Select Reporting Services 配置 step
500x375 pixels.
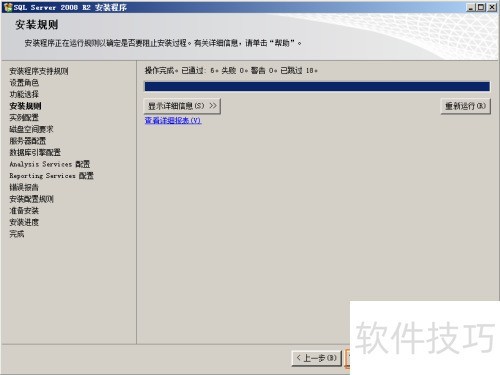[x=51, y=176]
